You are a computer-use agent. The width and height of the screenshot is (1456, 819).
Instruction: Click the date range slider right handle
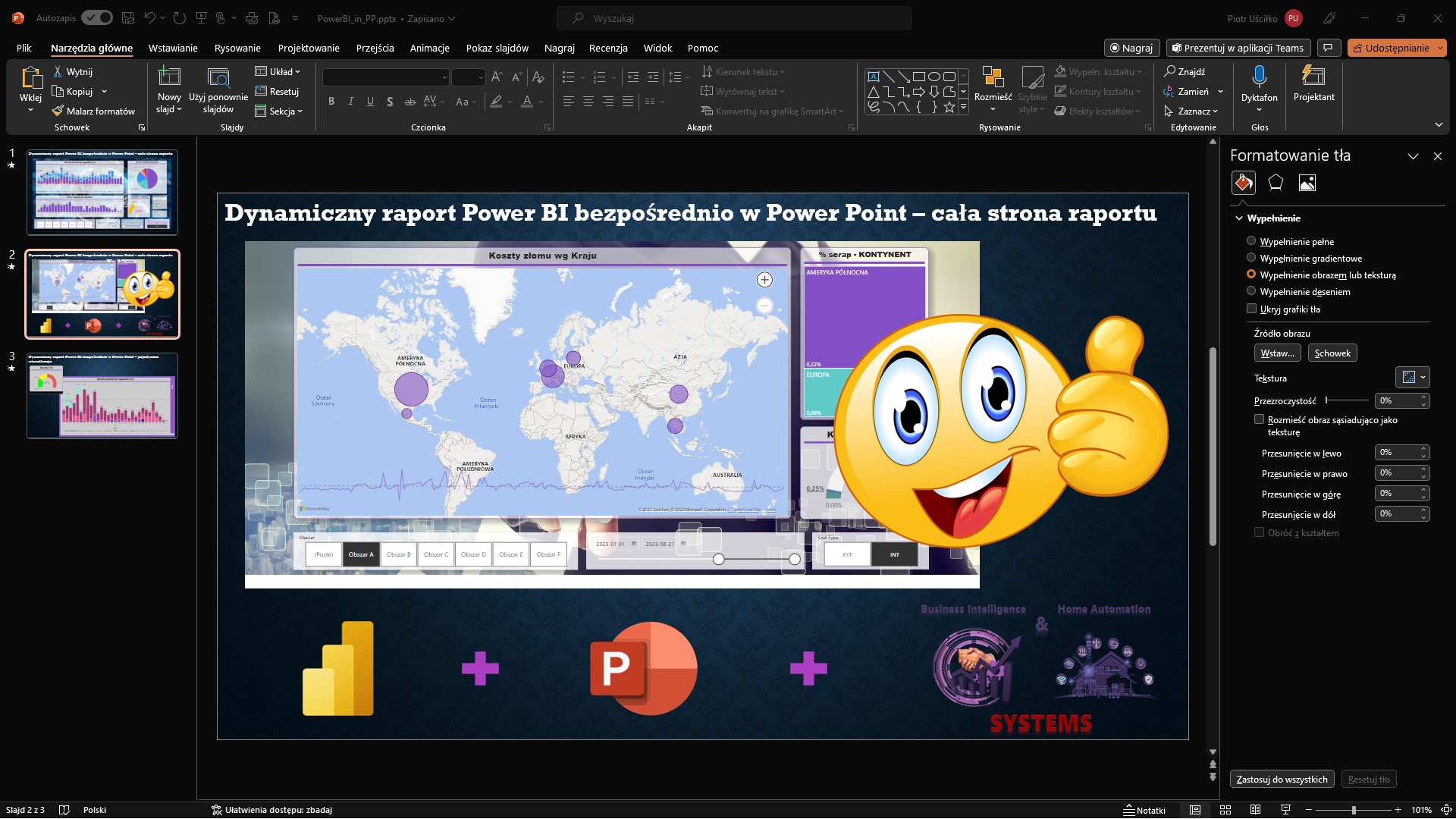click(x=794, y=559)
